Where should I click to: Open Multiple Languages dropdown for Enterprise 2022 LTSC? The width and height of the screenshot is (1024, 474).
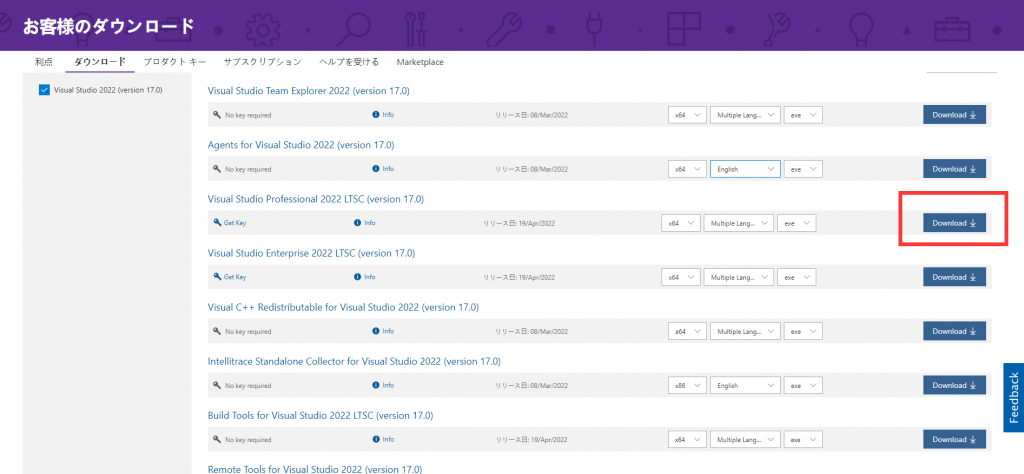pyautogui.click(x=738, y=277)
